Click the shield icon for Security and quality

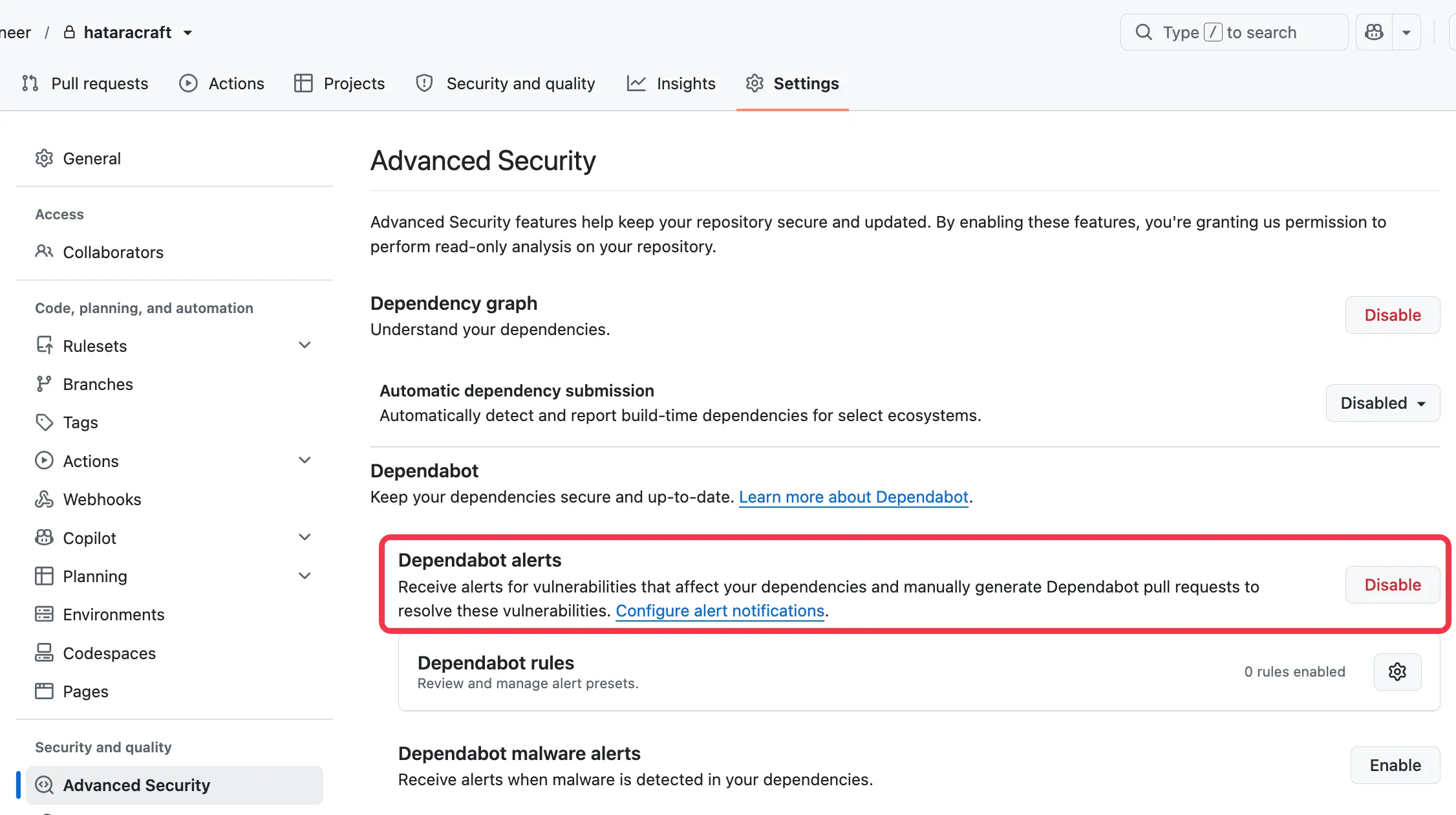coord(424,83)
